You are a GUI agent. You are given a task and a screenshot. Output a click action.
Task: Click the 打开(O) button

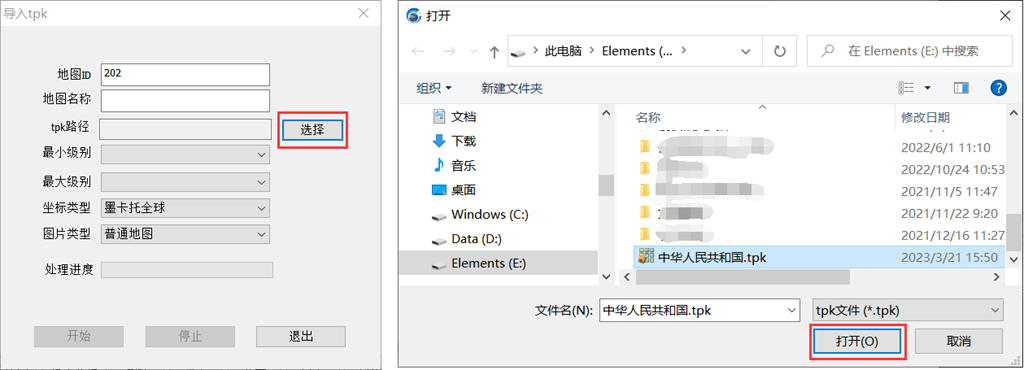pyautogui.click(x=857, y=341)
